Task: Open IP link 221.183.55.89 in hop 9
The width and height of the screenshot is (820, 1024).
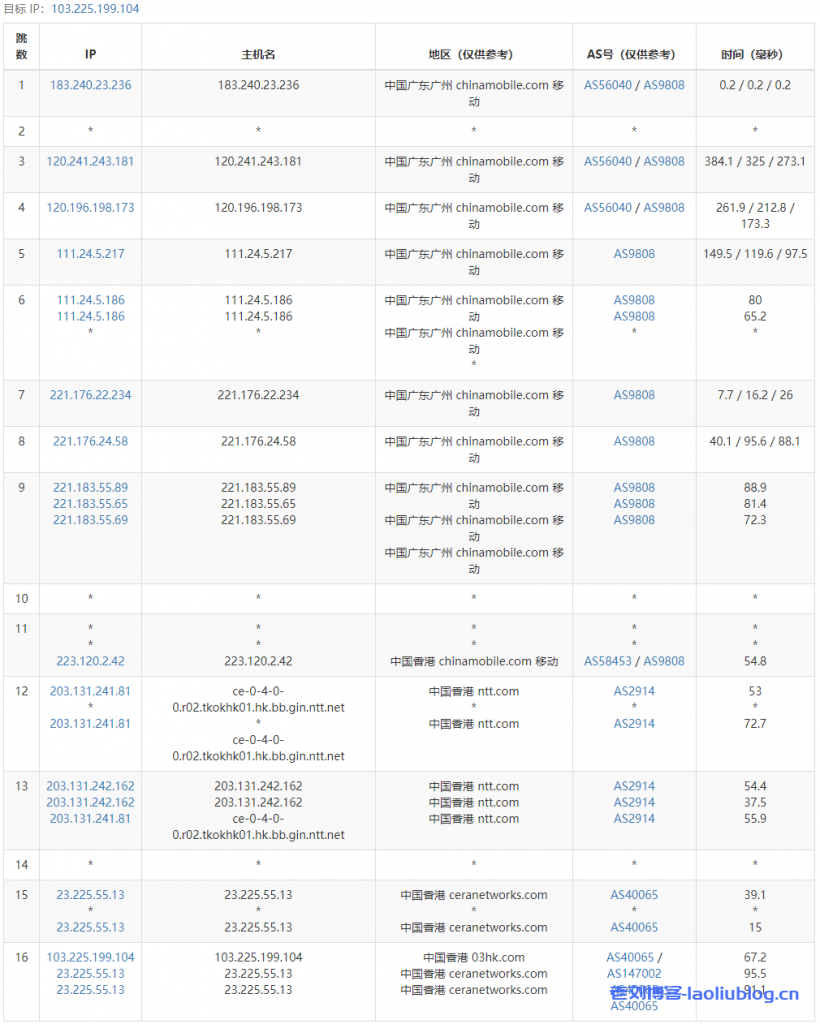Action: [x=90, y=488]
